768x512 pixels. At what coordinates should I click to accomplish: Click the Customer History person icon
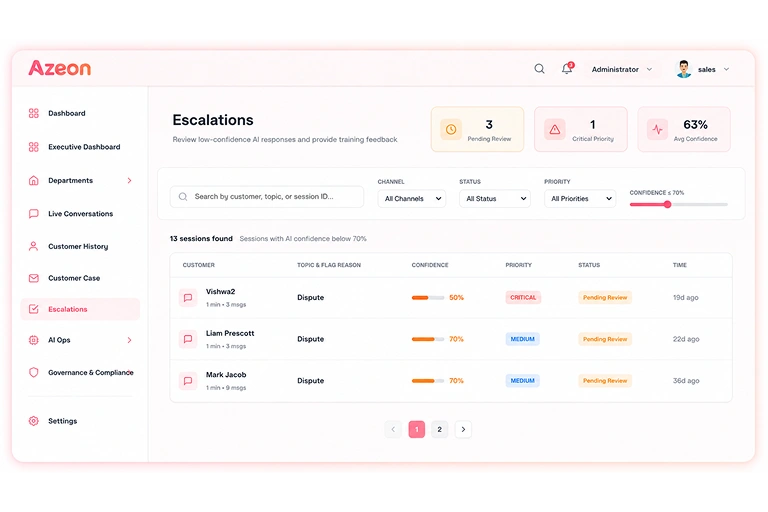33,246
